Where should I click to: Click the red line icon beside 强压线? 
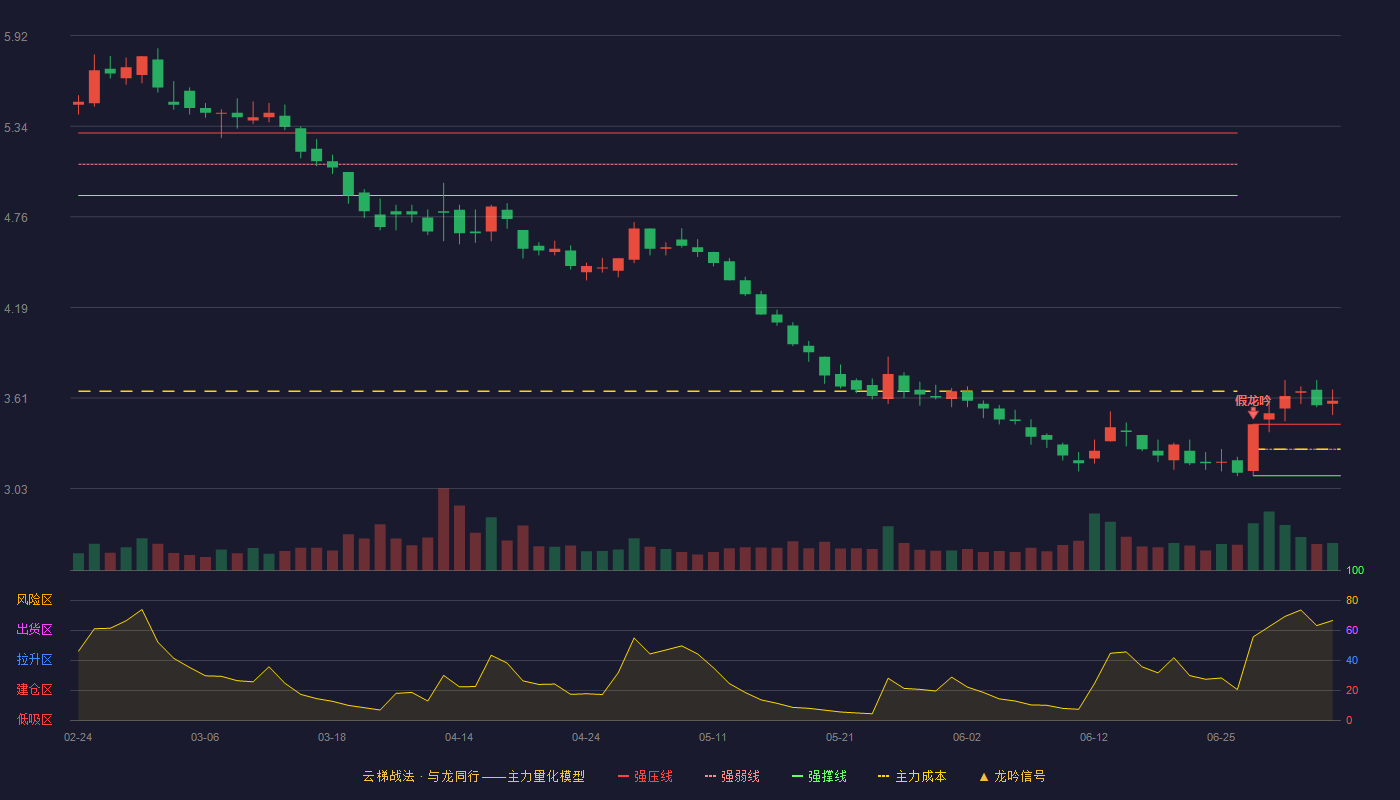pos(623,776)
